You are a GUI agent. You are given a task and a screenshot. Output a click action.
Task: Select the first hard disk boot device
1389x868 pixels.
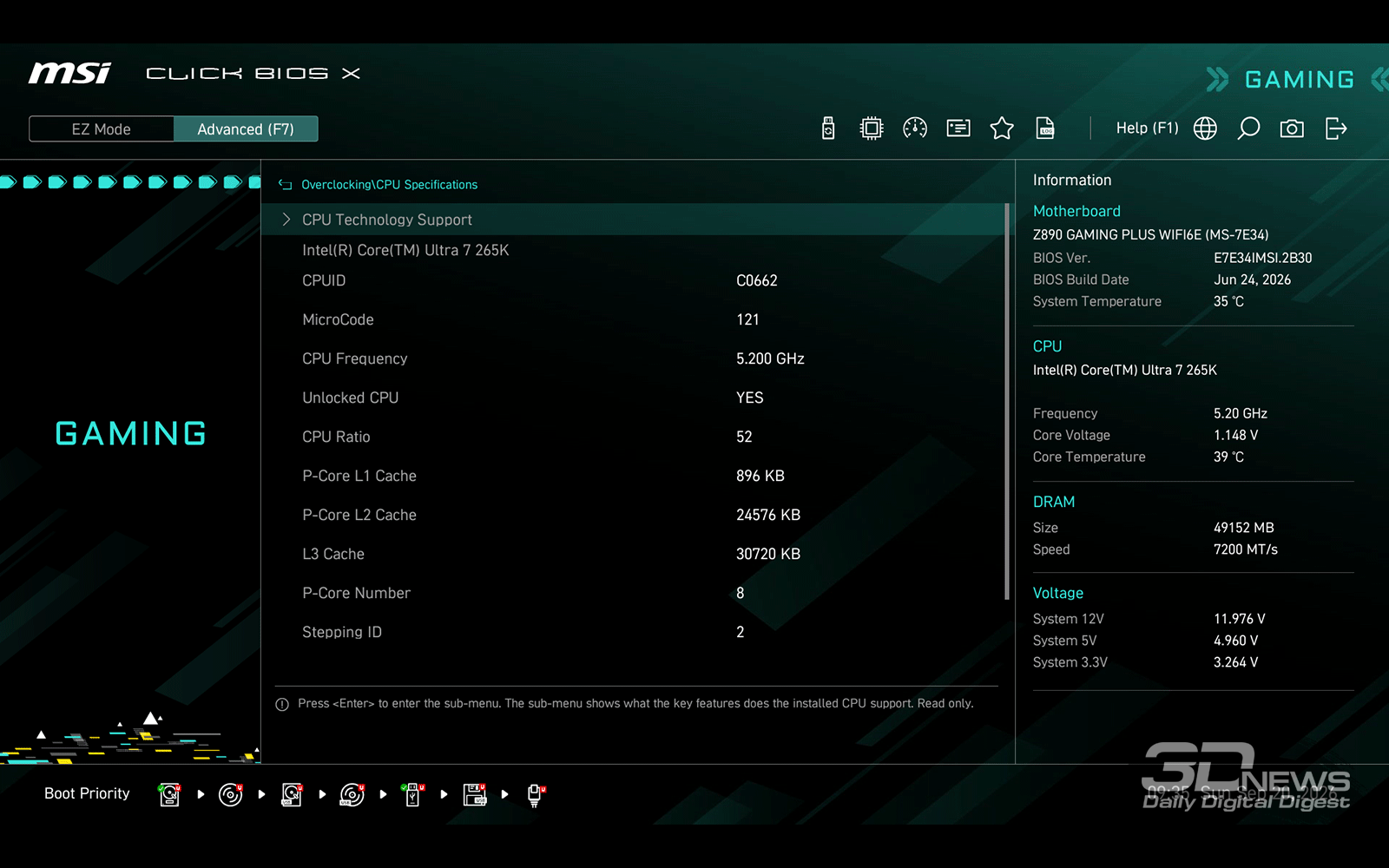(x=169, y=794)
